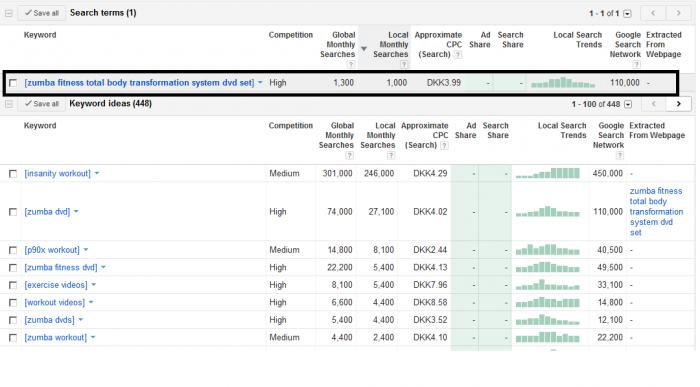This screenshot has width=700, height=387.
Task: Click sort arrow on Local Monthly Searches header
Action: 364,49
